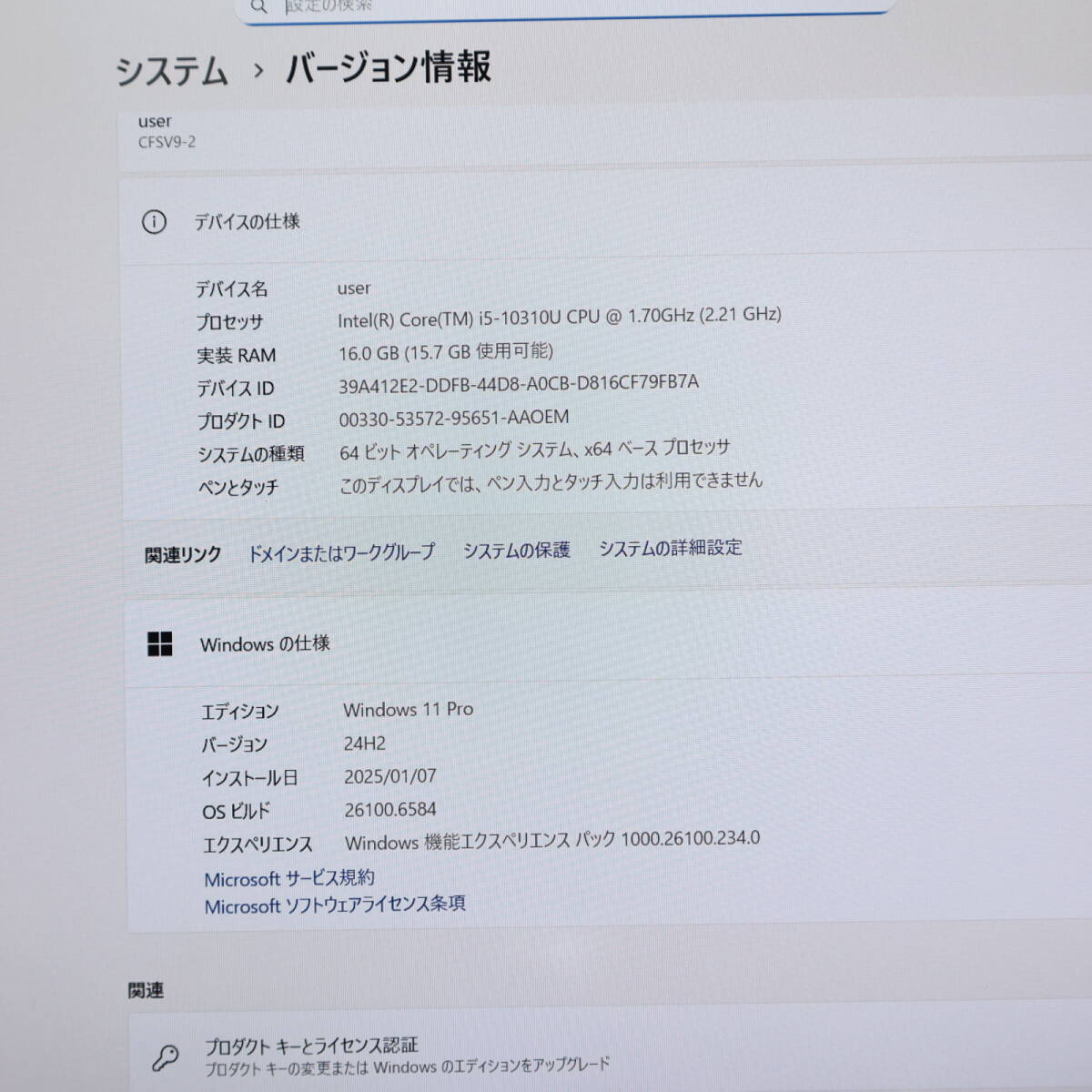
Task: Select the processor value i5-10310U text
Action: (x=559, y=317)
